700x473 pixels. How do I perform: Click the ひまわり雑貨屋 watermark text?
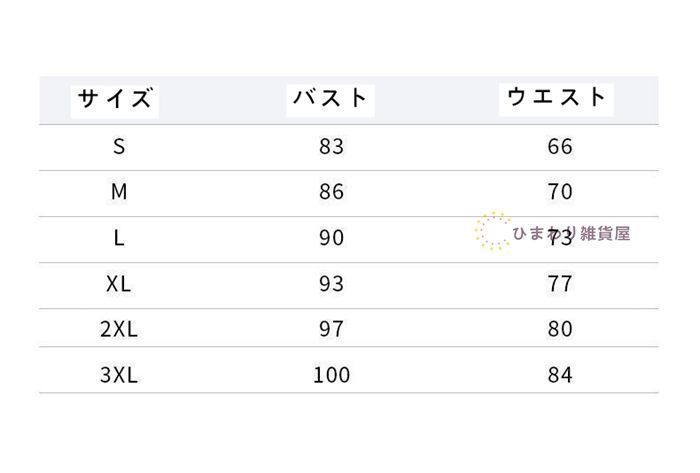(572, 234)
